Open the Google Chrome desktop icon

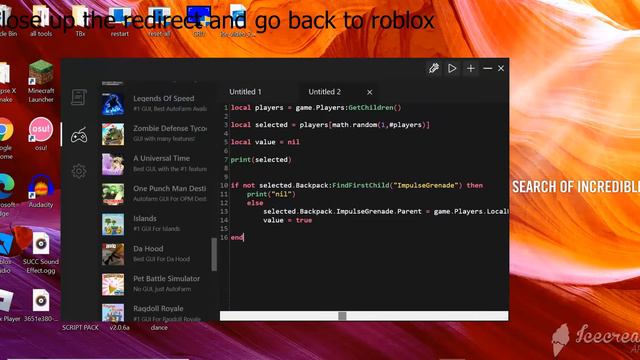[6, 139]
